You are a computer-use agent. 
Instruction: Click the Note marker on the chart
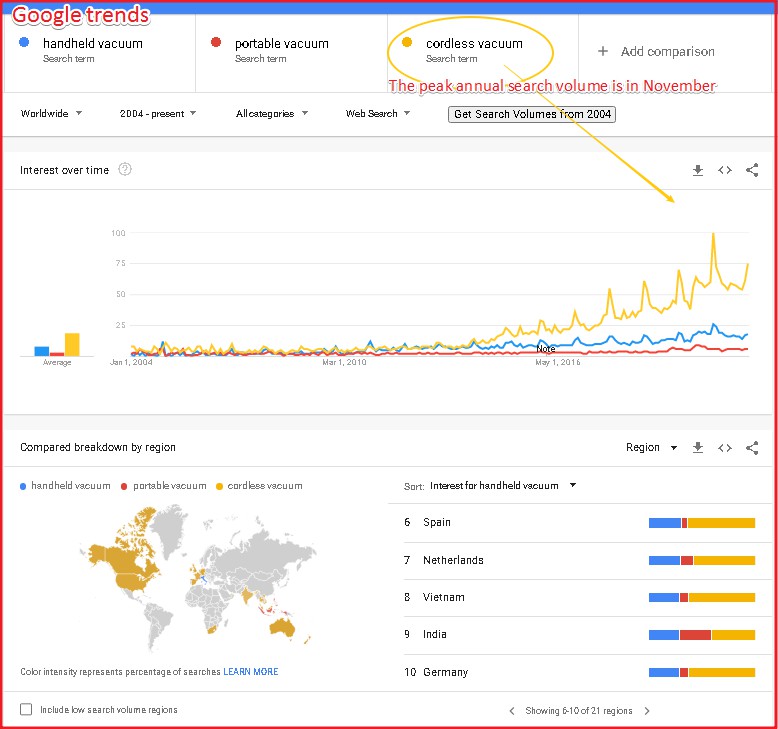545,349
